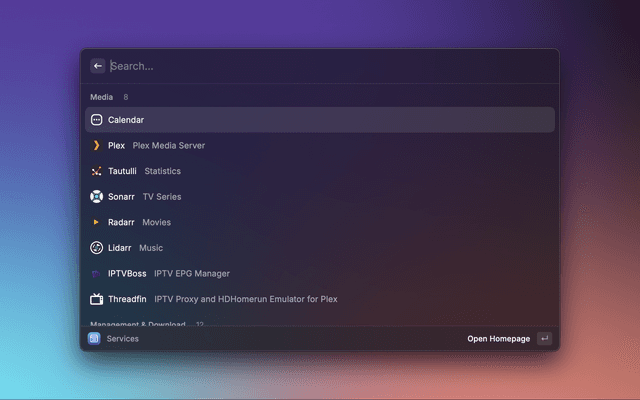Select the Sonarr TV Series entry

tap(320, 197)
